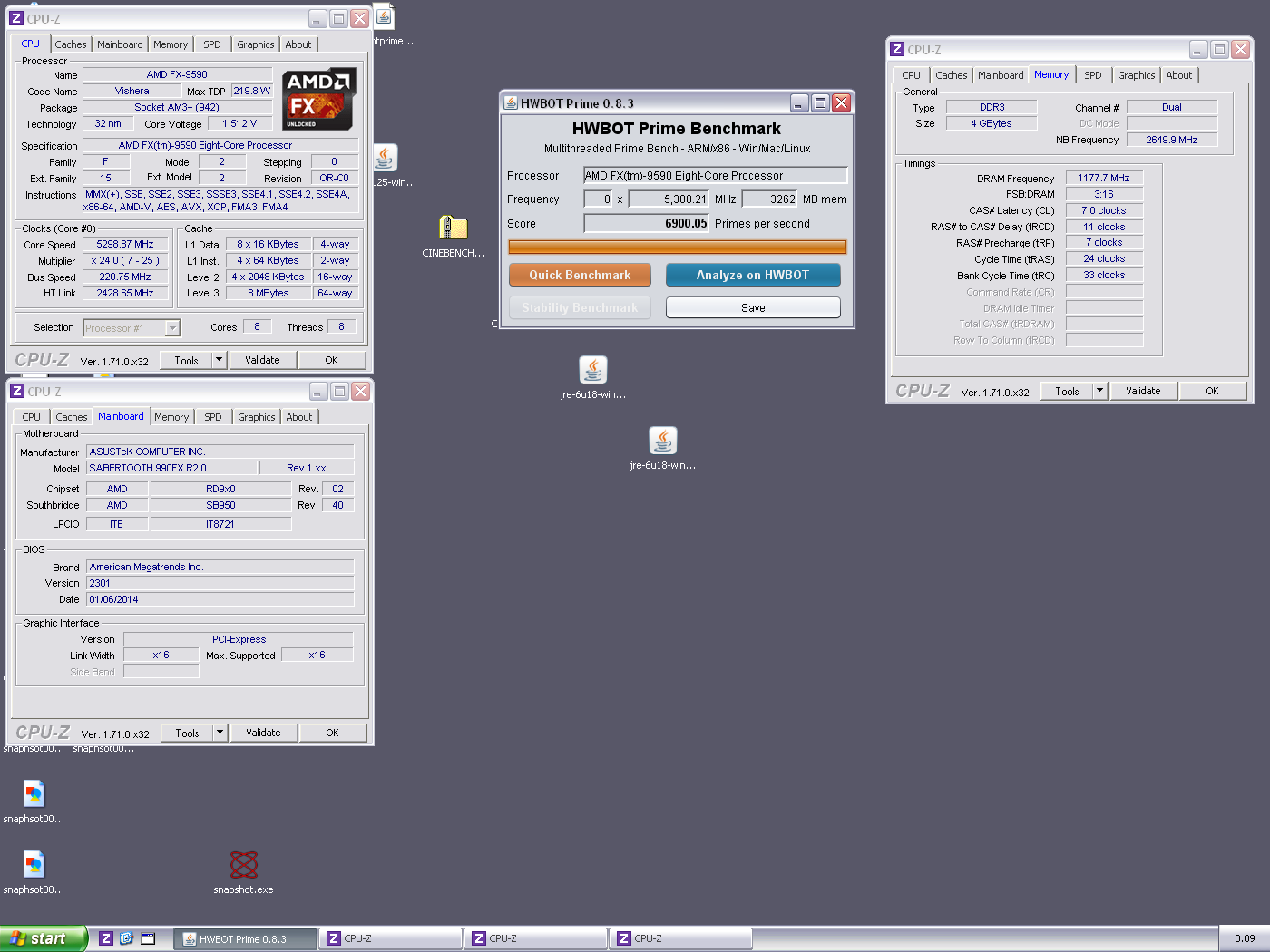Click the Southbridge value SB950
Image resolution: width=1270 pixels, height=952 pixels.
point(220,505)
